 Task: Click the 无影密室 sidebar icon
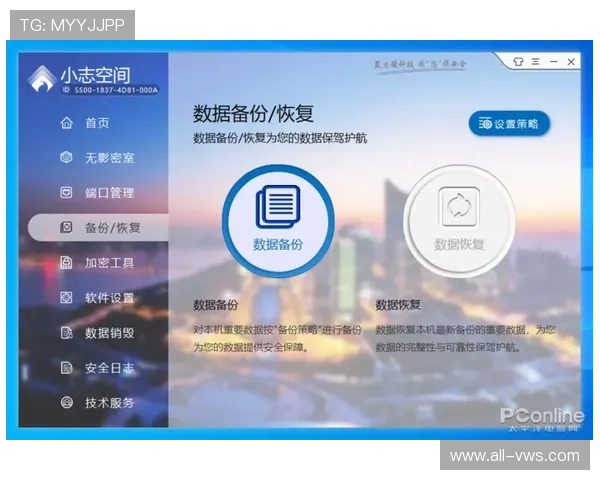click(66, 157)
